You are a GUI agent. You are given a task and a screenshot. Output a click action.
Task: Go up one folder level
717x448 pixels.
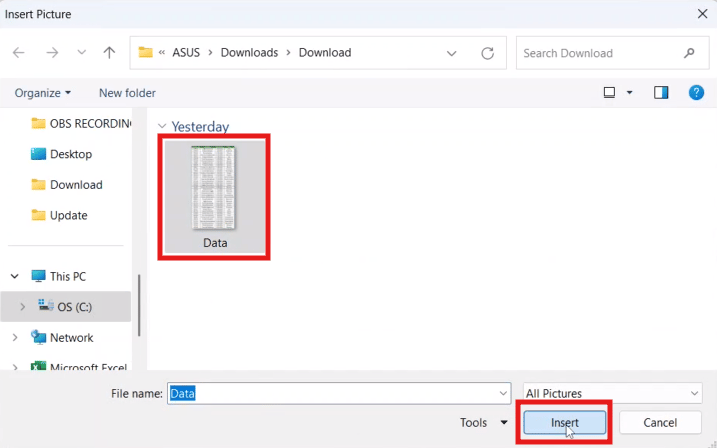(x=109, y=53)
